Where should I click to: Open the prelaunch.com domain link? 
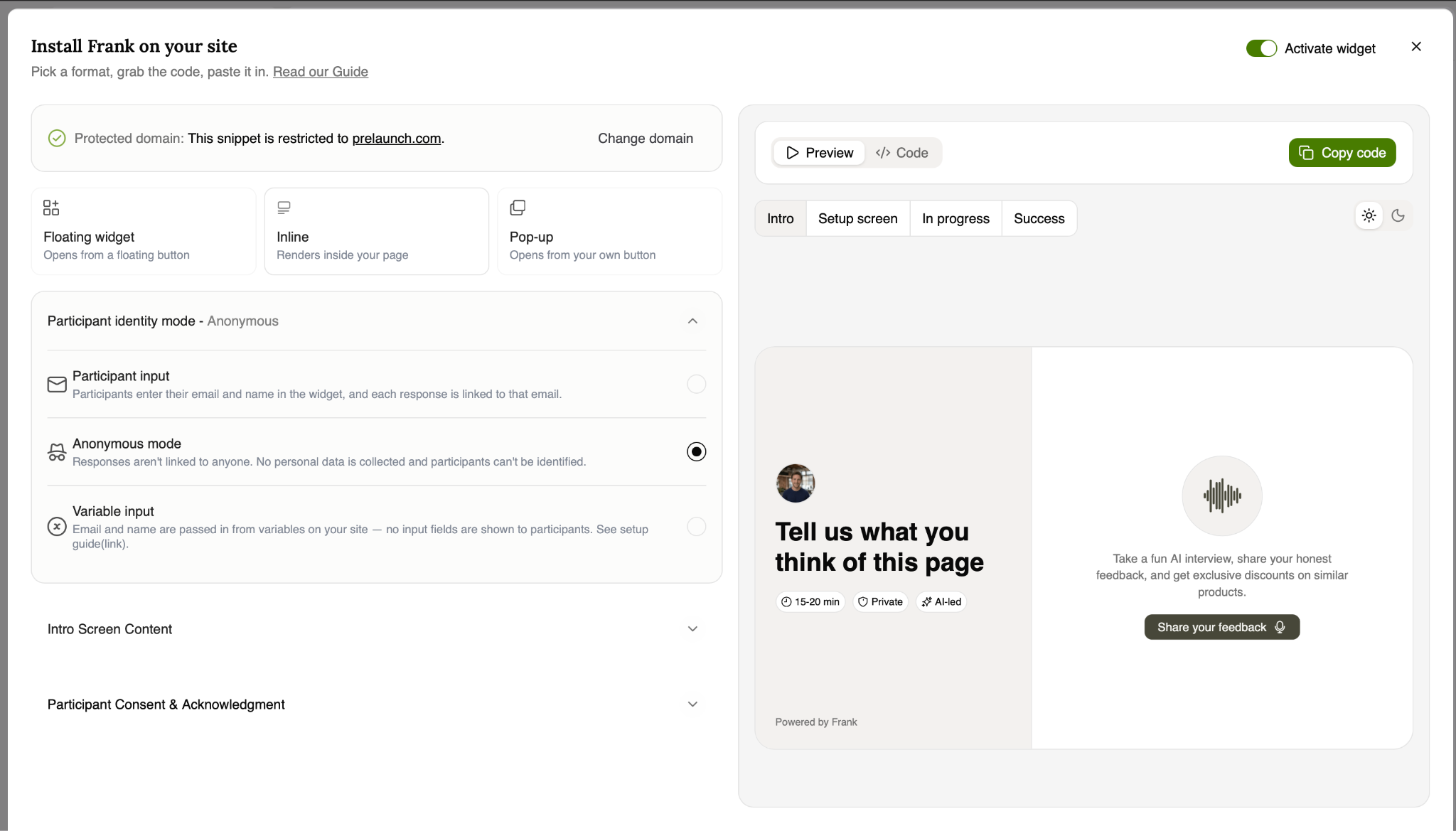tap(397, 139)
